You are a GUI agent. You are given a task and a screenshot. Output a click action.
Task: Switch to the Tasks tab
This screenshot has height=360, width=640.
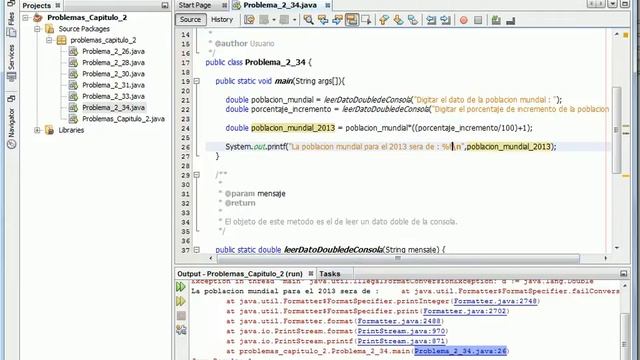coord(330,273)
